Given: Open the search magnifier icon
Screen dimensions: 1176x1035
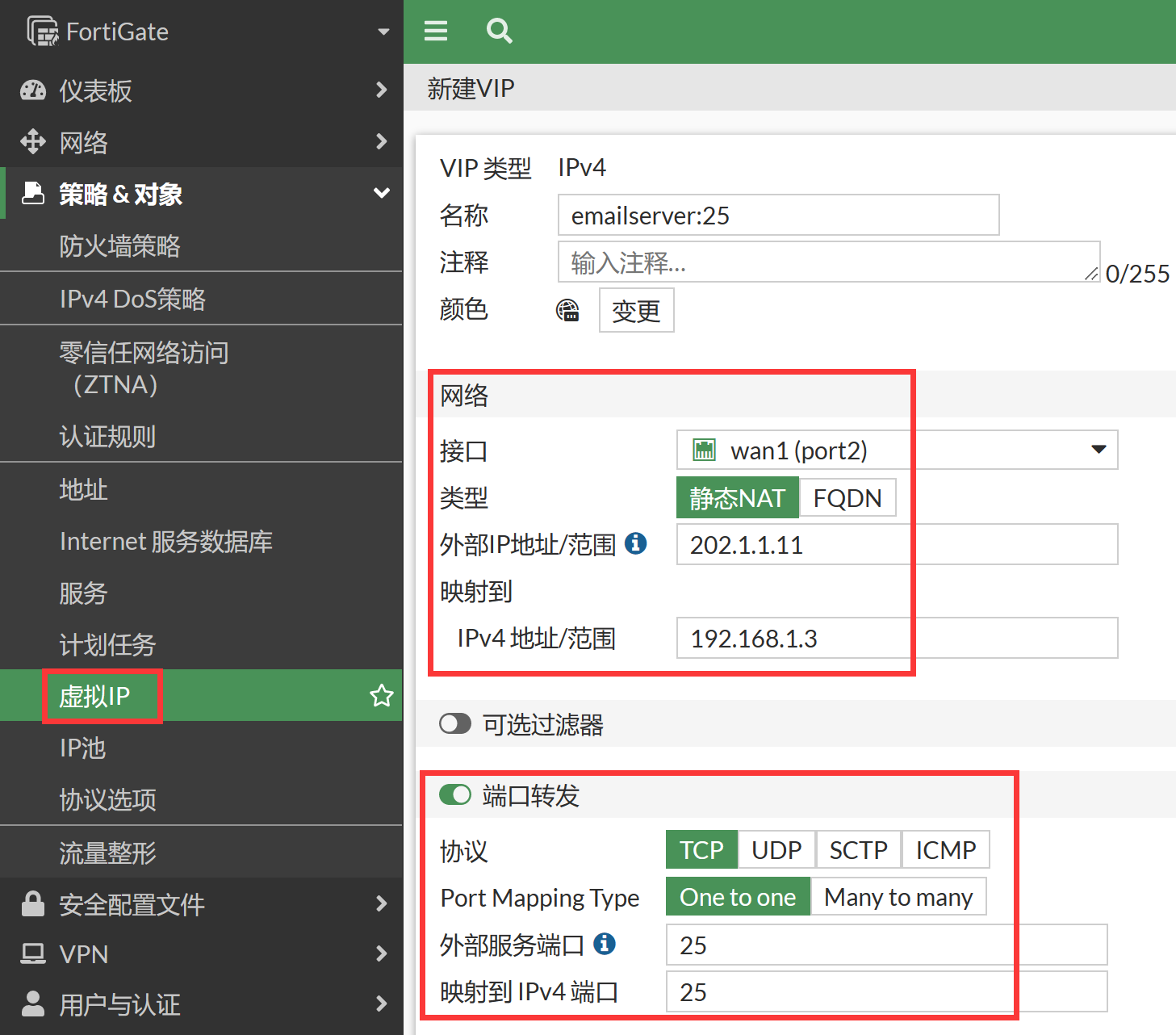Looking at the screenshot, I should tap(499, 31).
